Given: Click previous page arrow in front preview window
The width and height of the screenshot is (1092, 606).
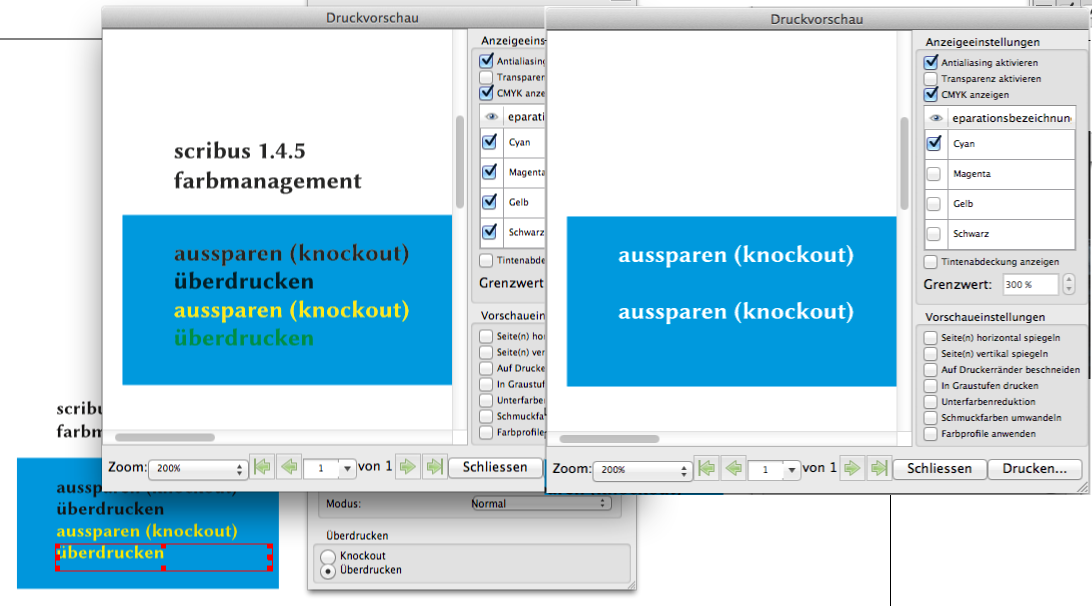Looking at the screenshot, I should tap(734, 468).
